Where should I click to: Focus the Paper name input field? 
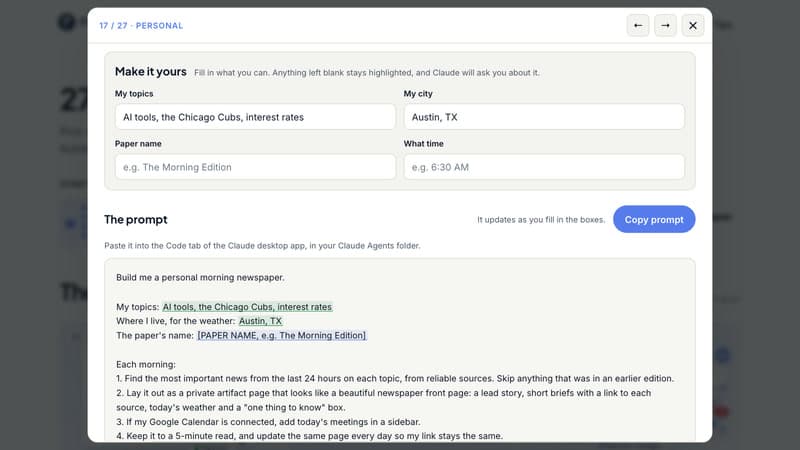point(255,167)
